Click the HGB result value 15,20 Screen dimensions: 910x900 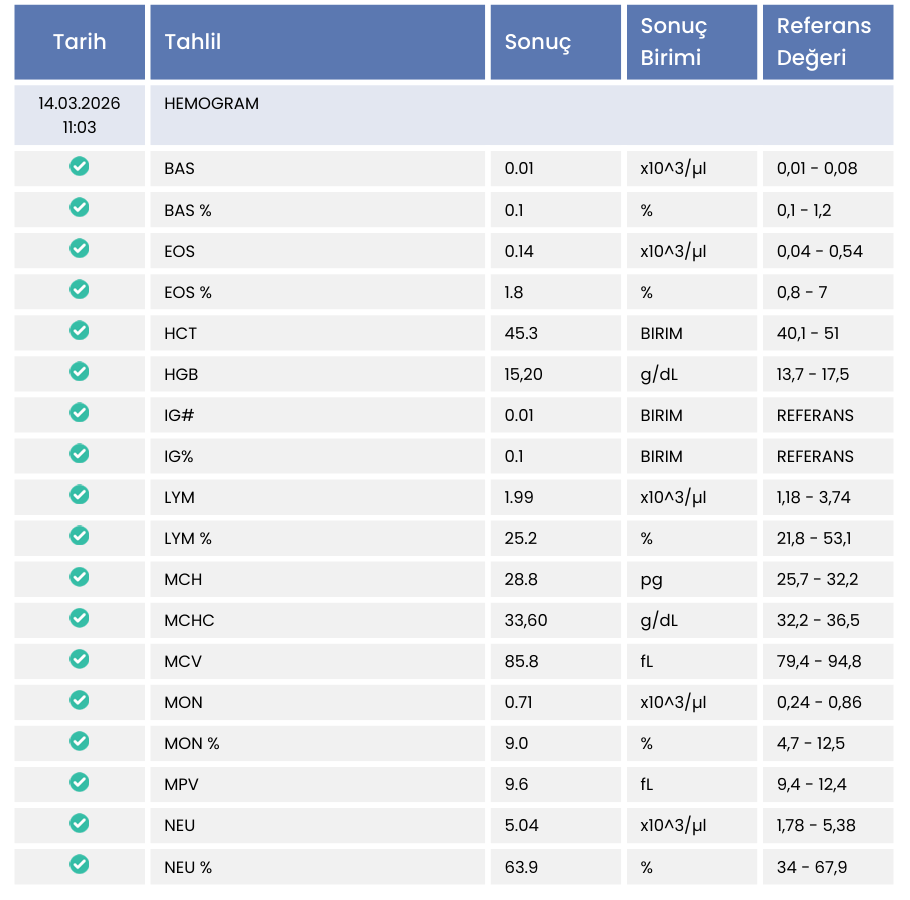(x=524, y=375)
